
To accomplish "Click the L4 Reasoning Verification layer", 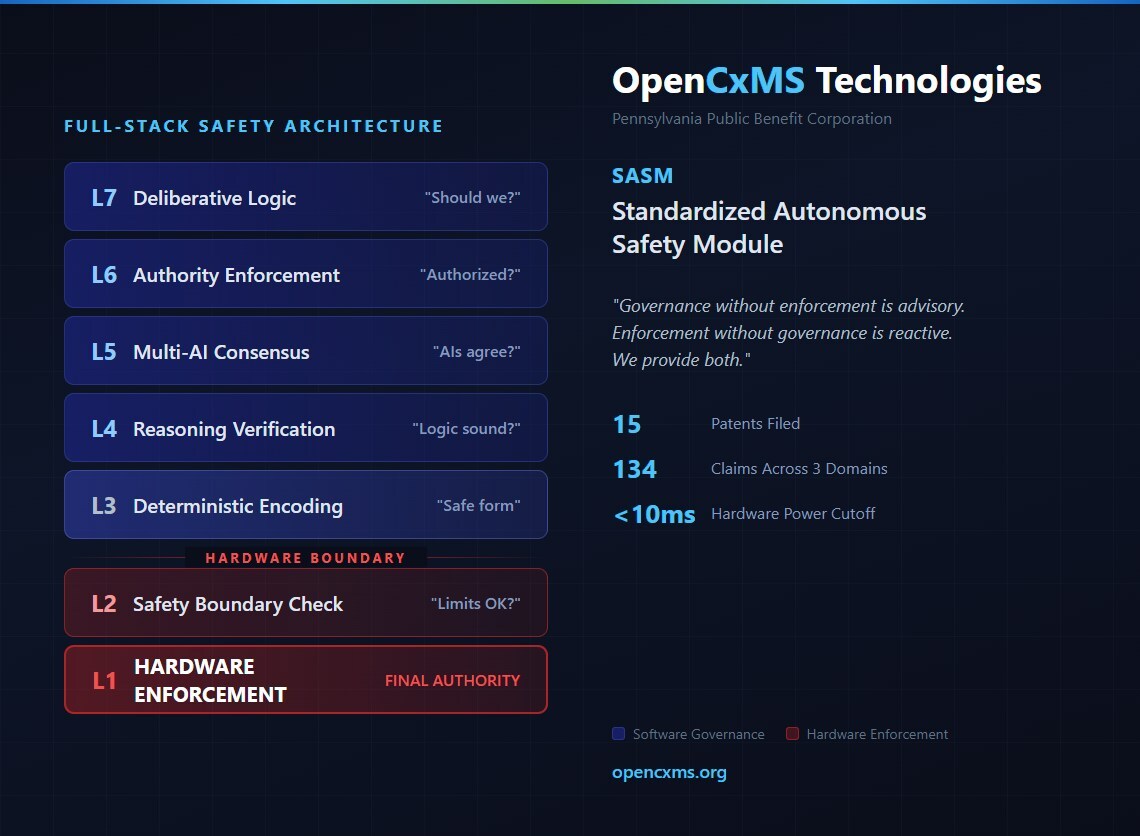I will [305, 428].
